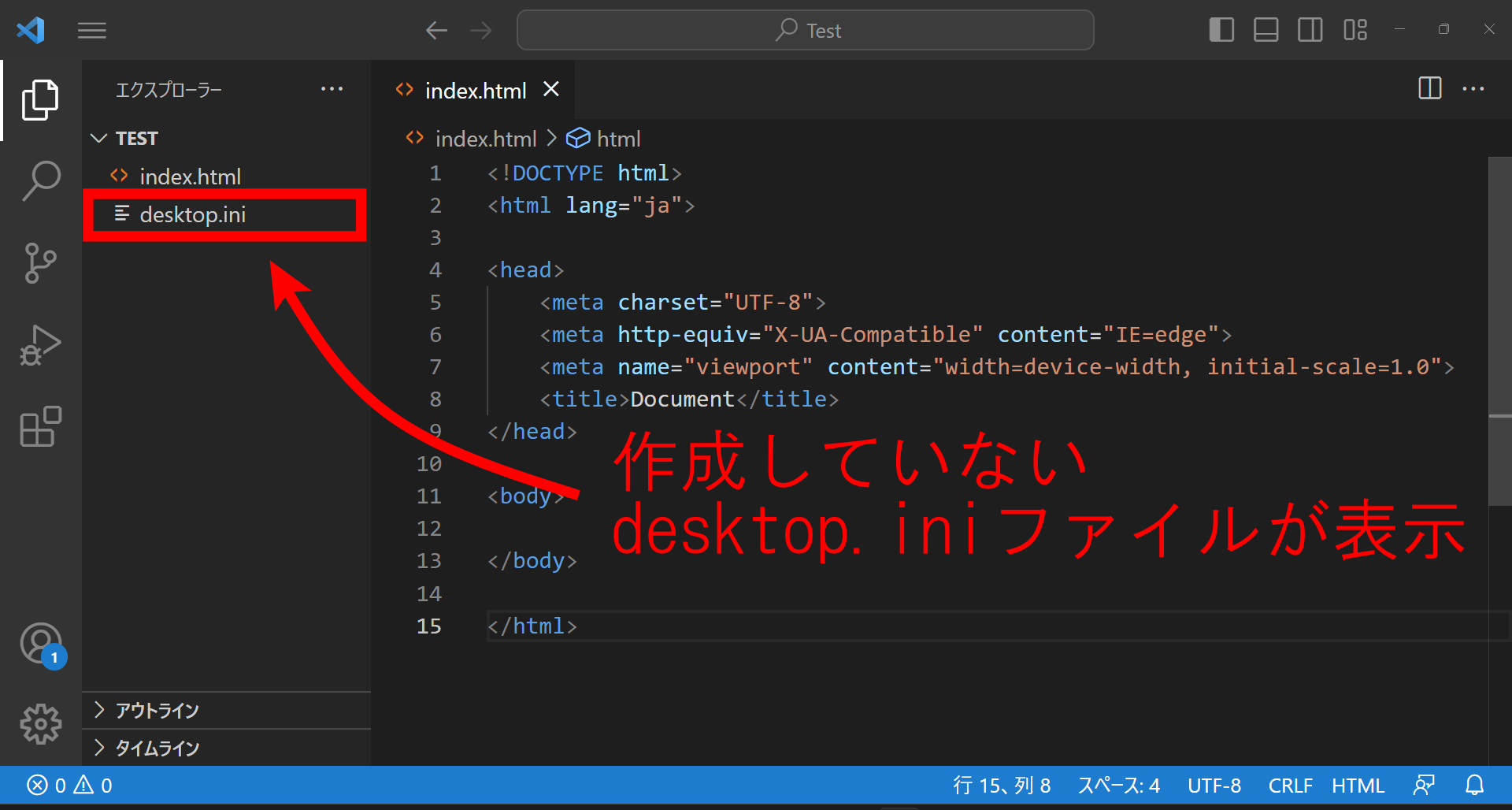This screenshot has height=810, width=1512.
Task: Open the Extensions view
Action: tap(40, 426)
